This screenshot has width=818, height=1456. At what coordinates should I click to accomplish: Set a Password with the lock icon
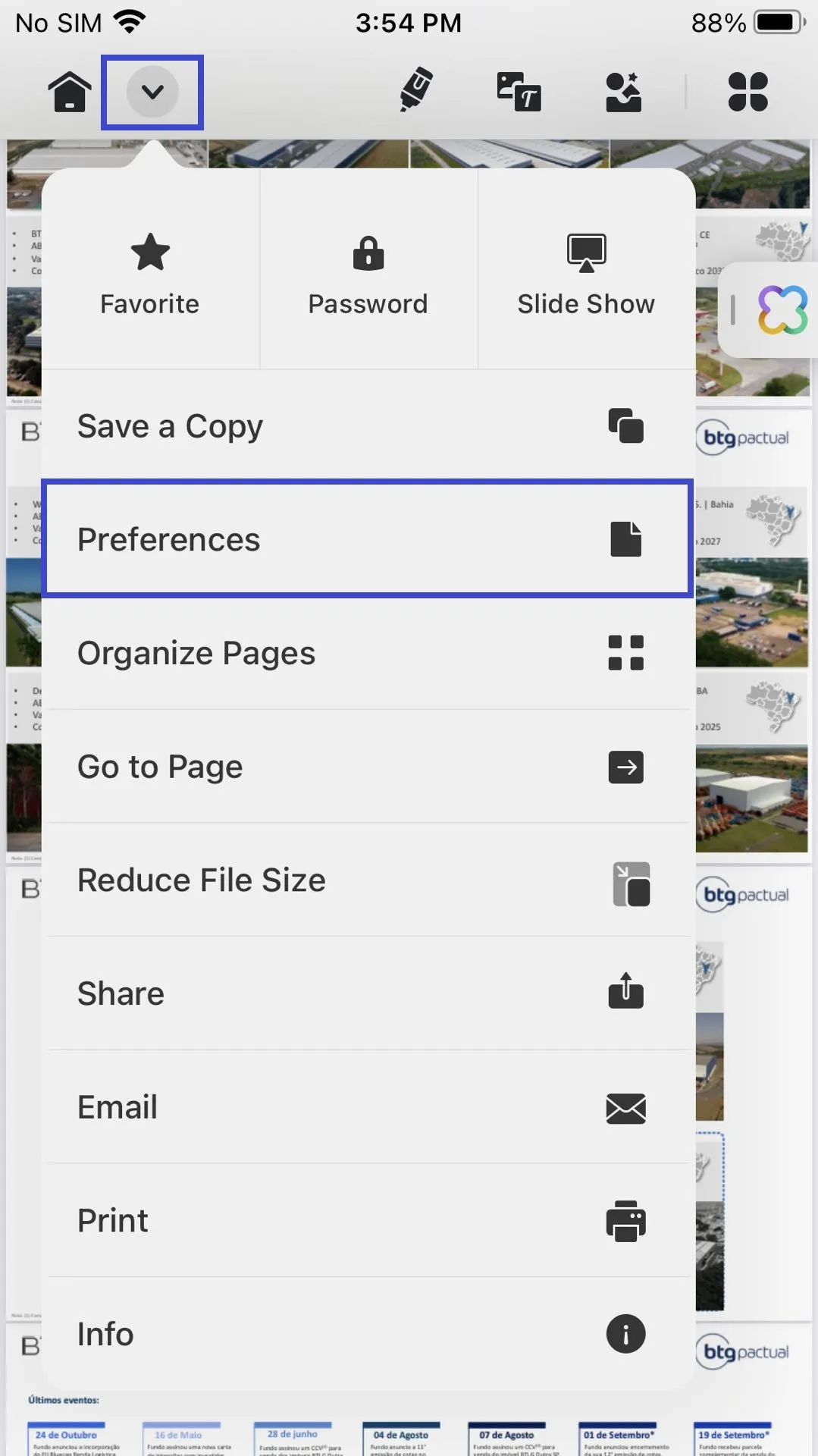pos(368,273)
